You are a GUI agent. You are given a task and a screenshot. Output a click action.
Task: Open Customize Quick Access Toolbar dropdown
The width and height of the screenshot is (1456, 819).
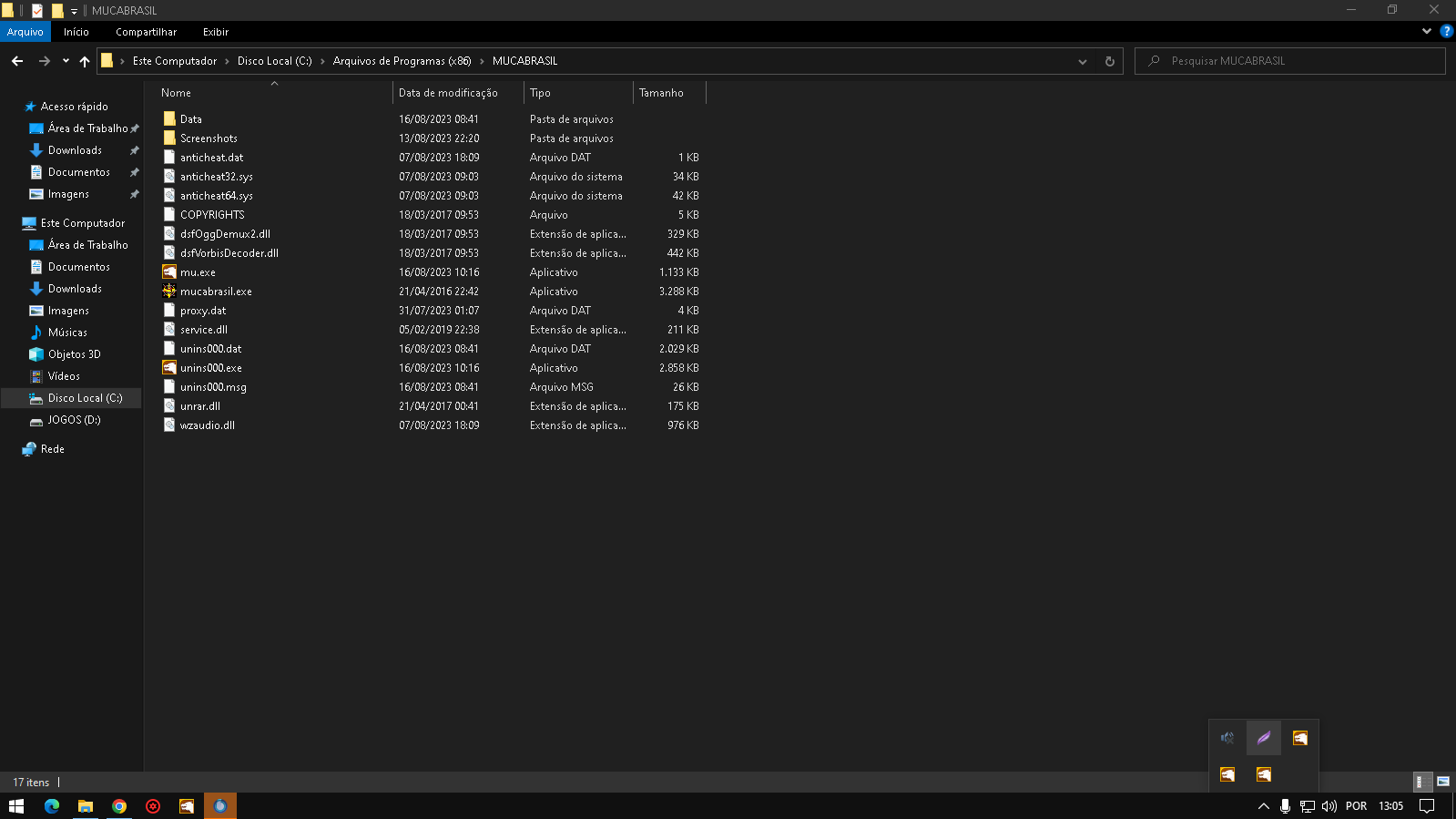74,11
